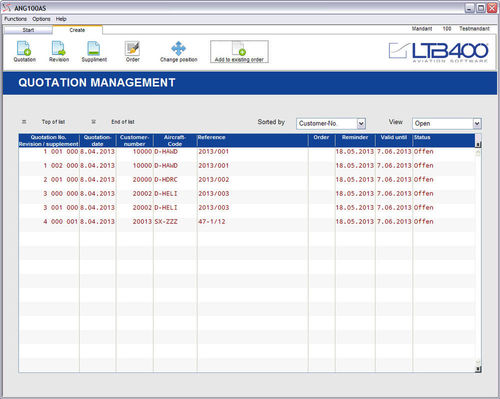Click the Valid until column header
The width and height of the screenshot is (500, 399).
394,141
